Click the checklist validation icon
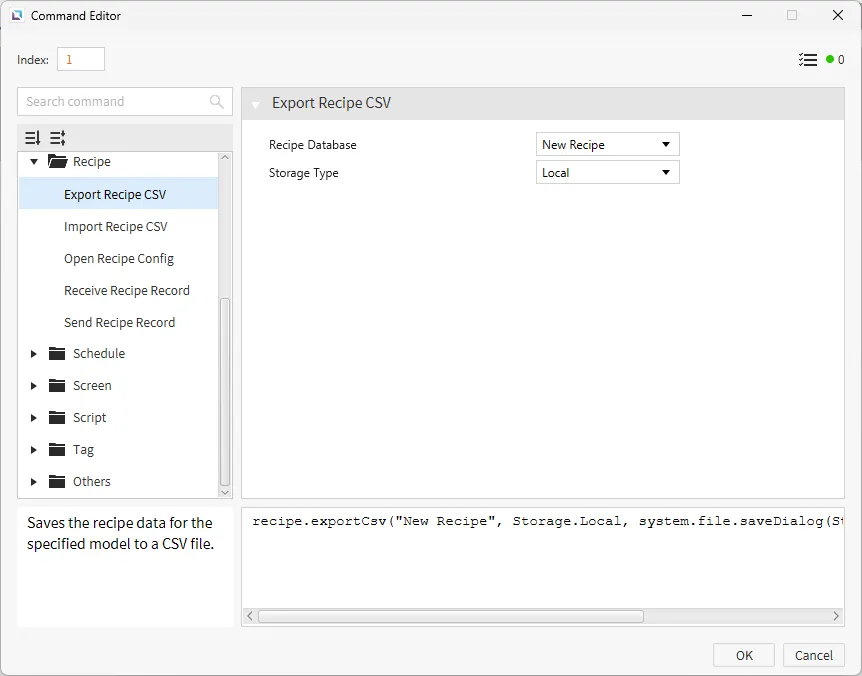Image resolution: width=862 pixels, height=676 pixels. (808, 60)
